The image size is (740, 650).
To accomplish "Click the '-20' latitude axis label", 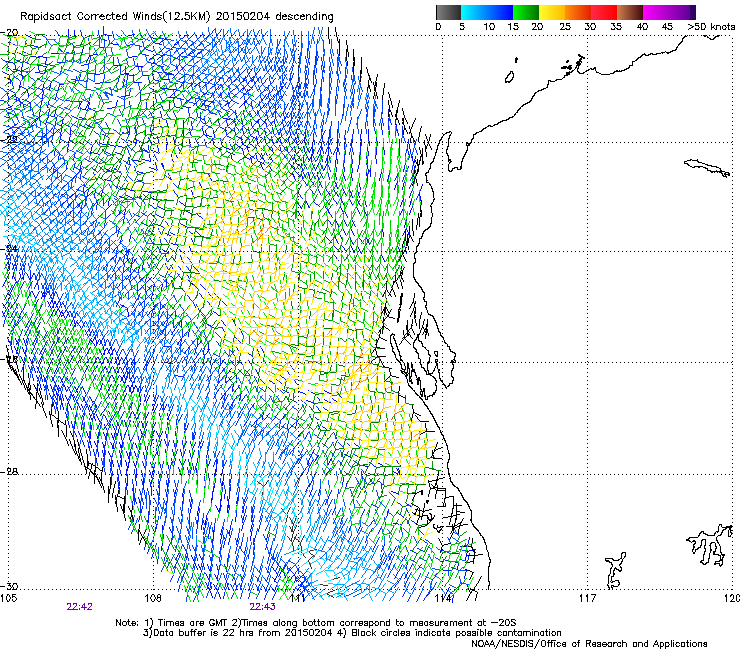I will click(10, 33).
